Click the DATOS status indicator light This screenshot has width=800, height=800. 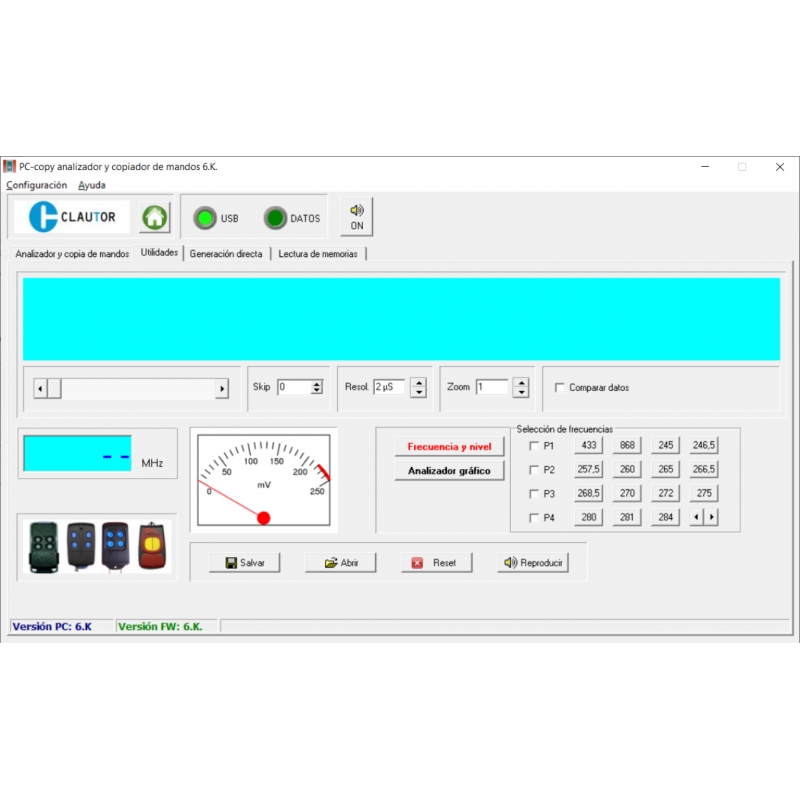click(276, 218)
